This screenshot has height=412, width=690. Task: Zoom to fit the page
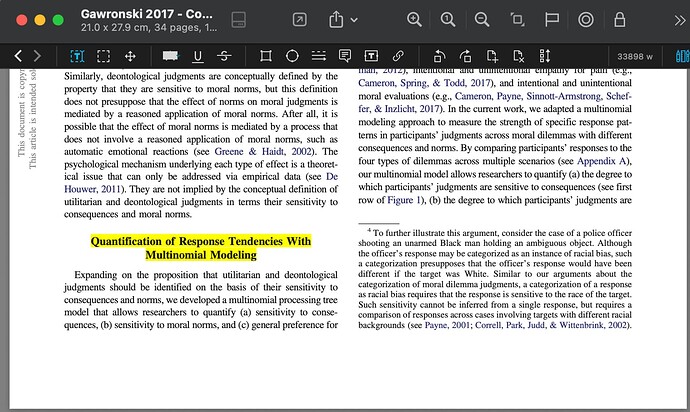(x=517, y=19)
